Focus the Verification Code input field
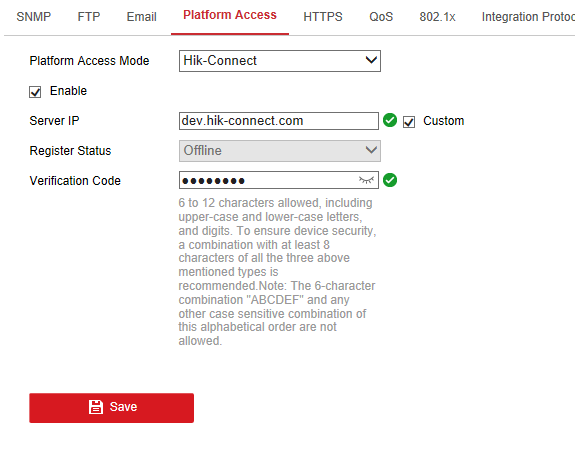 click(279, 180)
